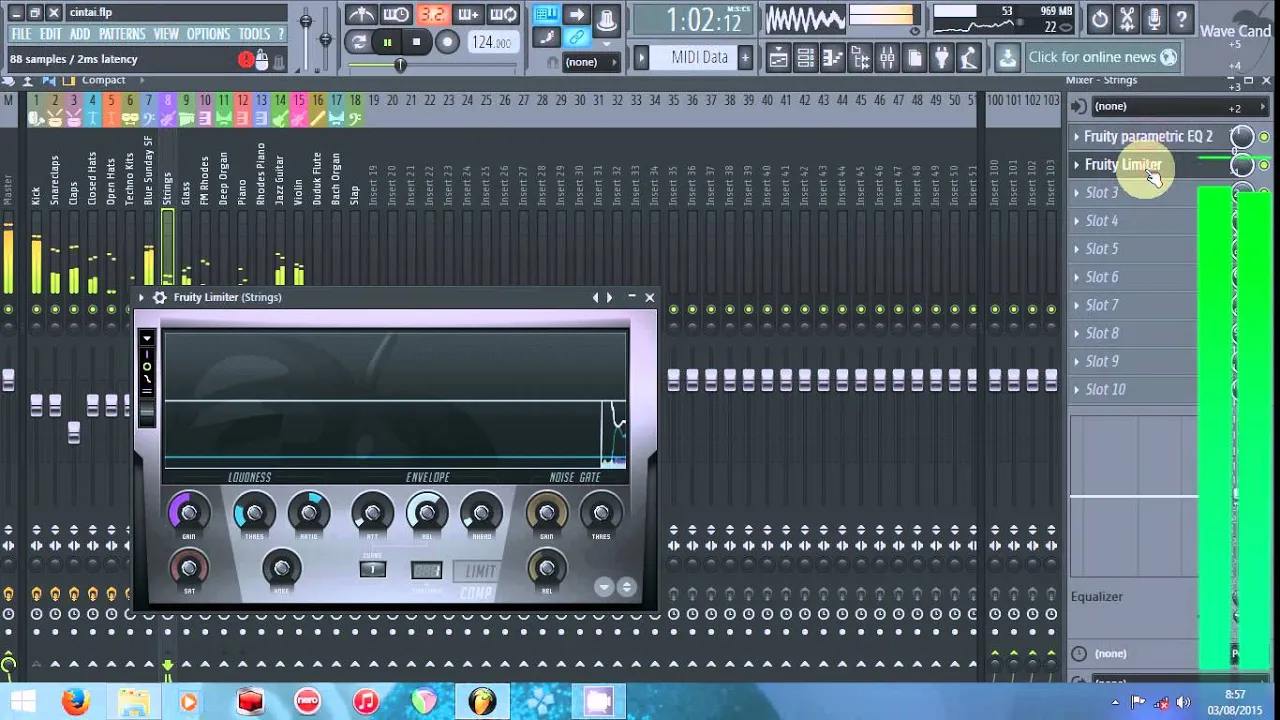The width and height of the screenshot is (1280, 720).
Task: Switch Fruity Limiter to LIMIT mode
Action: 479,571
